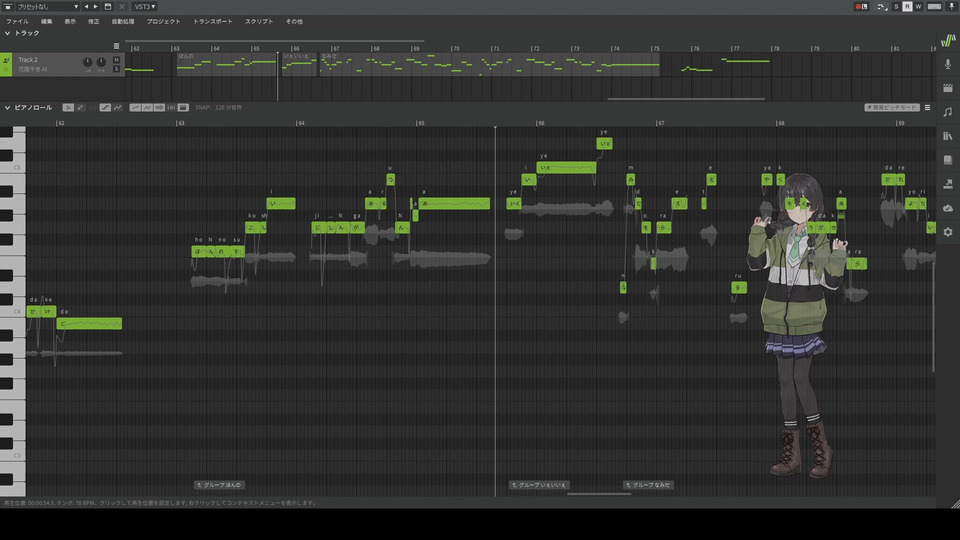Viewport: 960px width, 540px height.
Task: Adjust the Track 2 volume knob
Action: (88, 62)
